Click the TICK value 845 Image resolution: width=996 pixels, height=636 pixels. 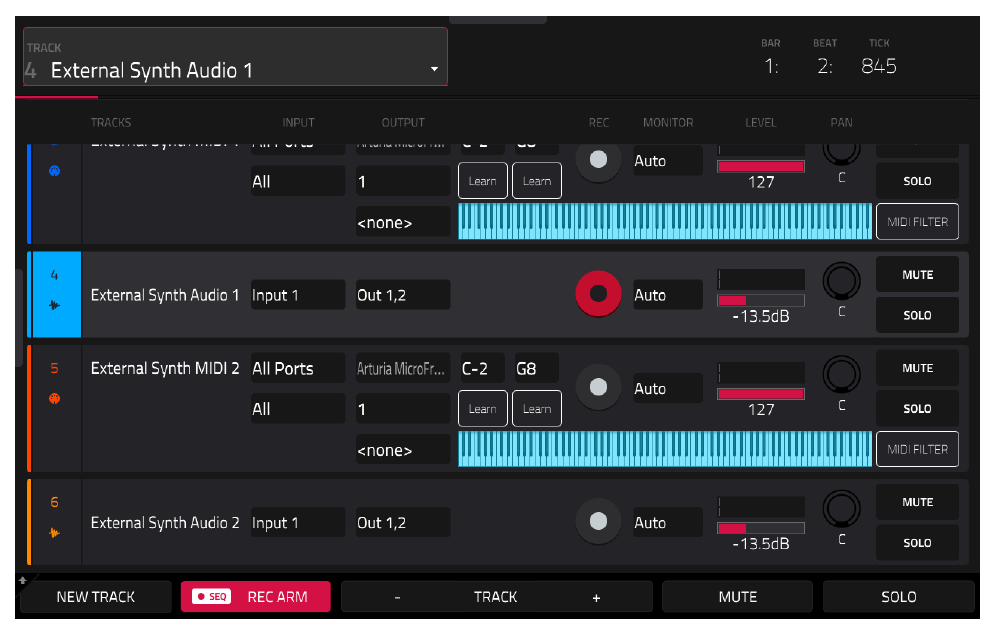click(x=878, y=66)
